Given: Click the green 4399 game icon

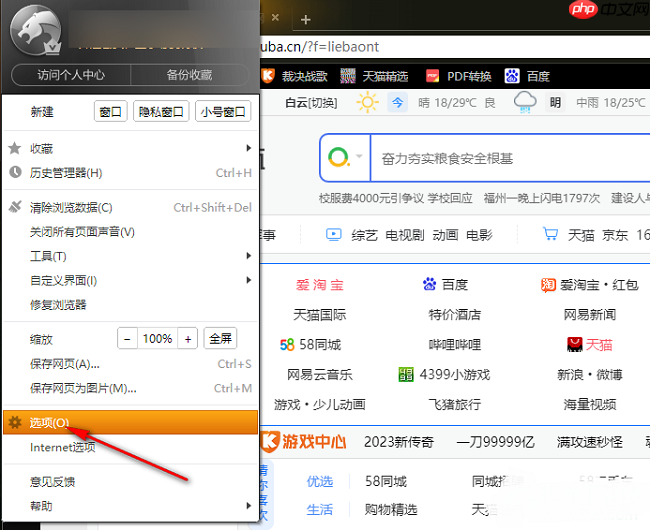Looking at the screenshot, I should tap(406, 375).
